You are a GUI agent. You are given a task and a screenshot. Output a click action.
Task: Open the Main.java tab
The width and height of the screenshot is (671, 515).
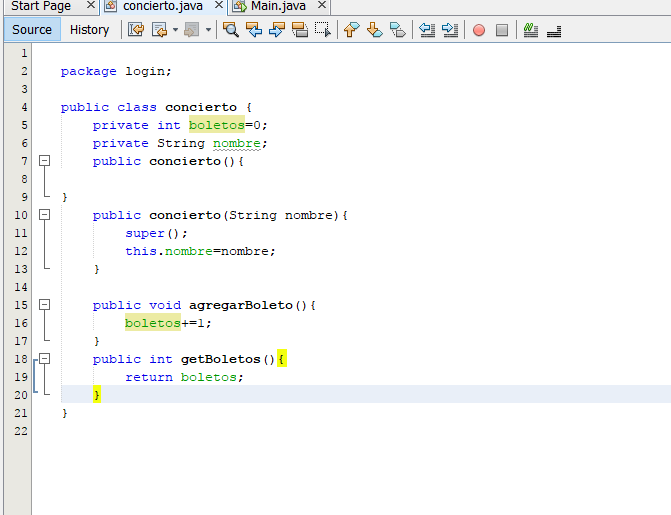pyautogui.click(x=278, y=6)
